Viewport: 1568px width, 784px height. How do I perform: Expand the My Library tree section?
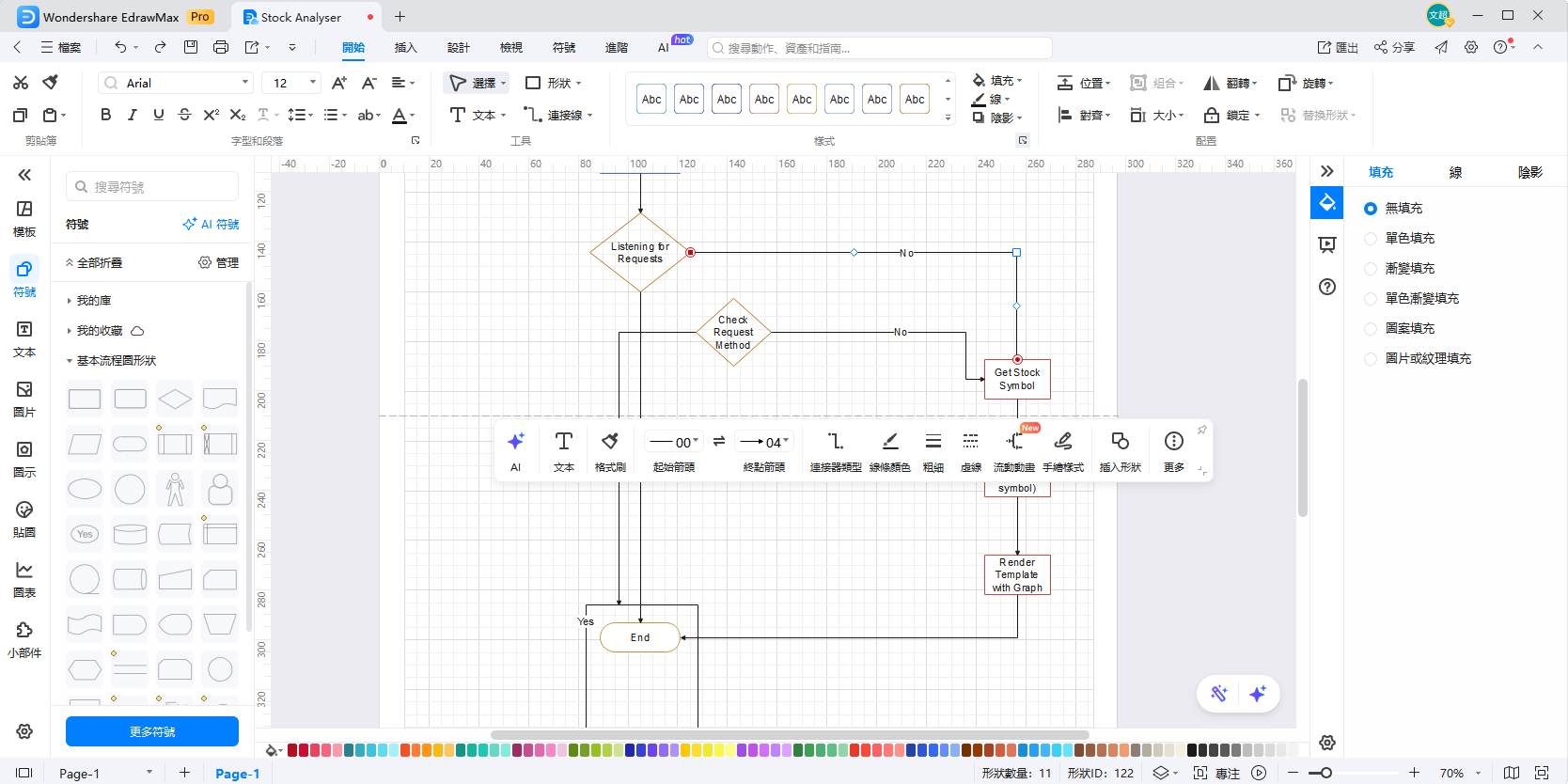coord(93,301)
